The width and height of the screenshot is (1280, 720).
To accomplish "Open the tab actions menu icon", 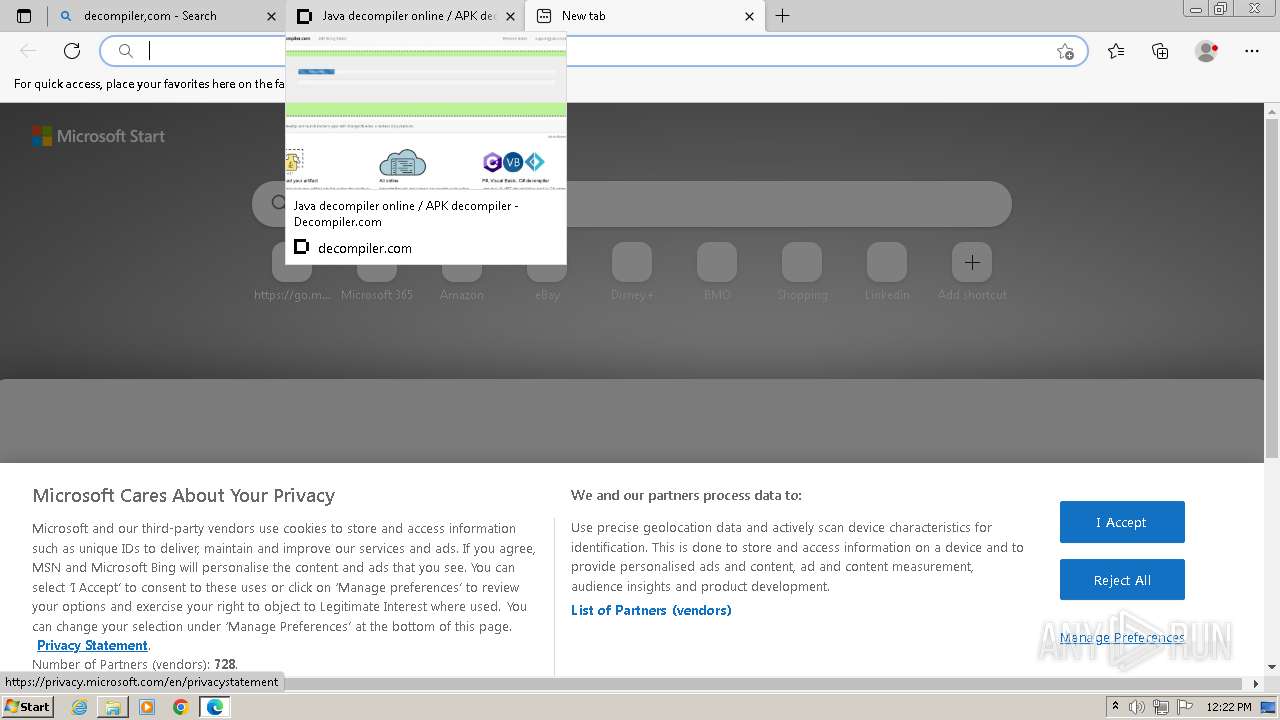I will coord(24,16).
